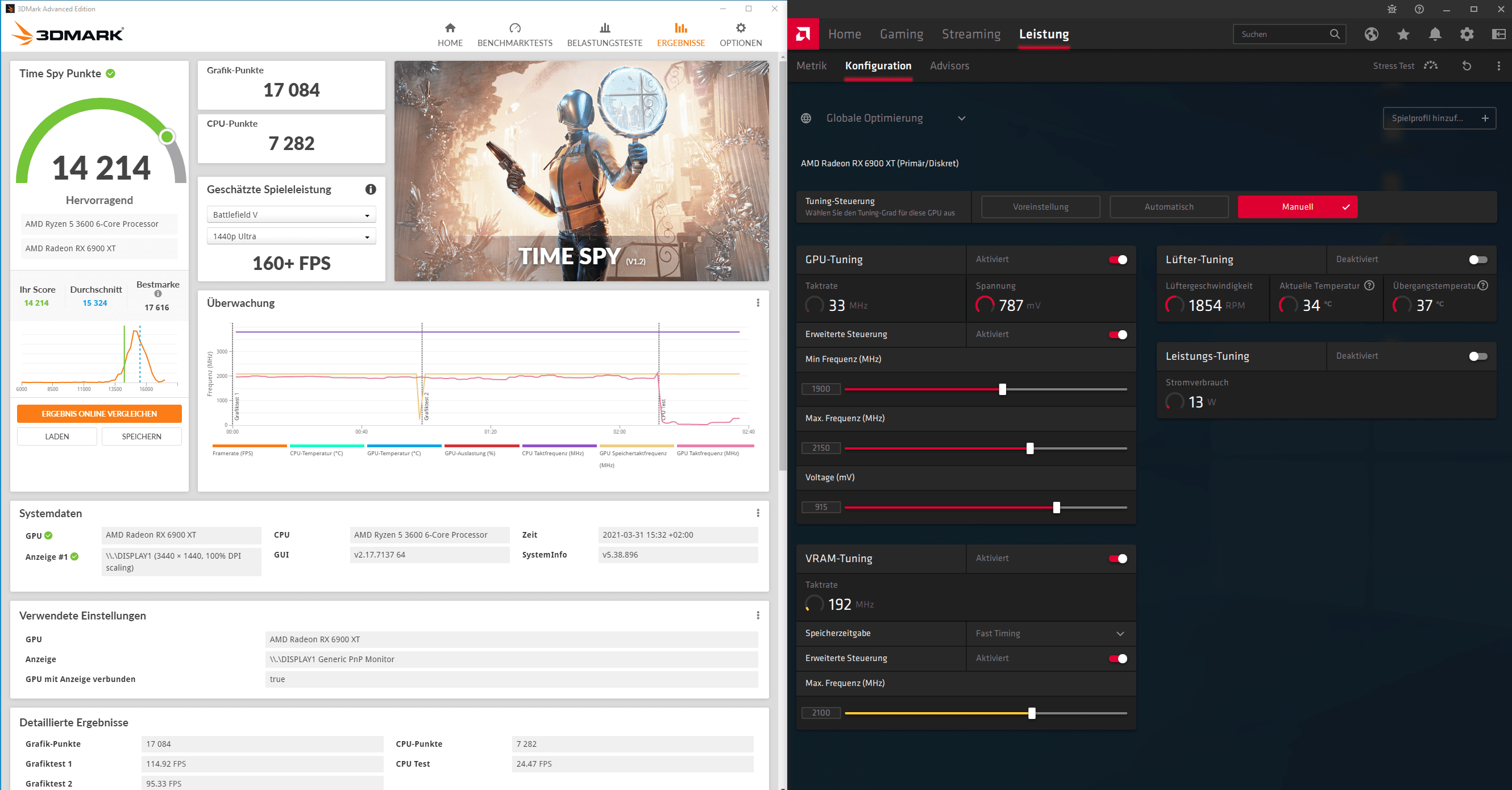Switch to Gaming tab in Radeon Software

tap(901, 34)
